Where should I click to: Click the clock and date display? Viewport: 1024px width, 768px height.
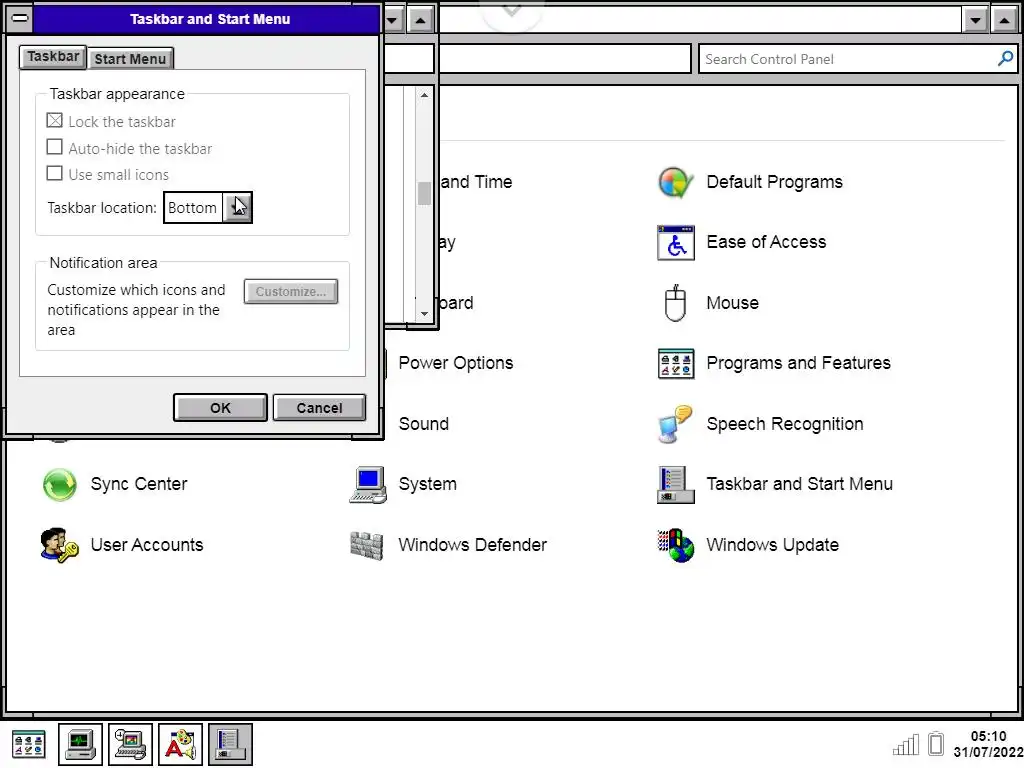(x=988, y=744)
